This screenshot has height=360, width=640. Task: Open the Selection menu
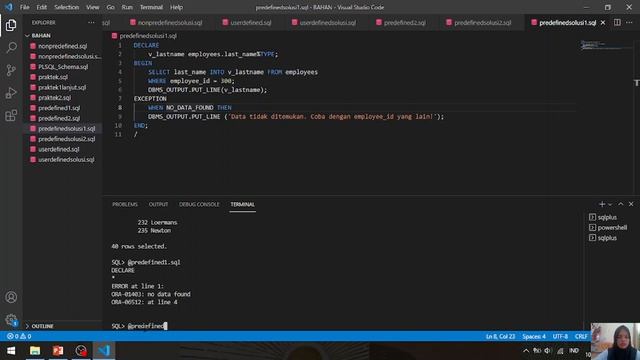[x=66, y=7]
